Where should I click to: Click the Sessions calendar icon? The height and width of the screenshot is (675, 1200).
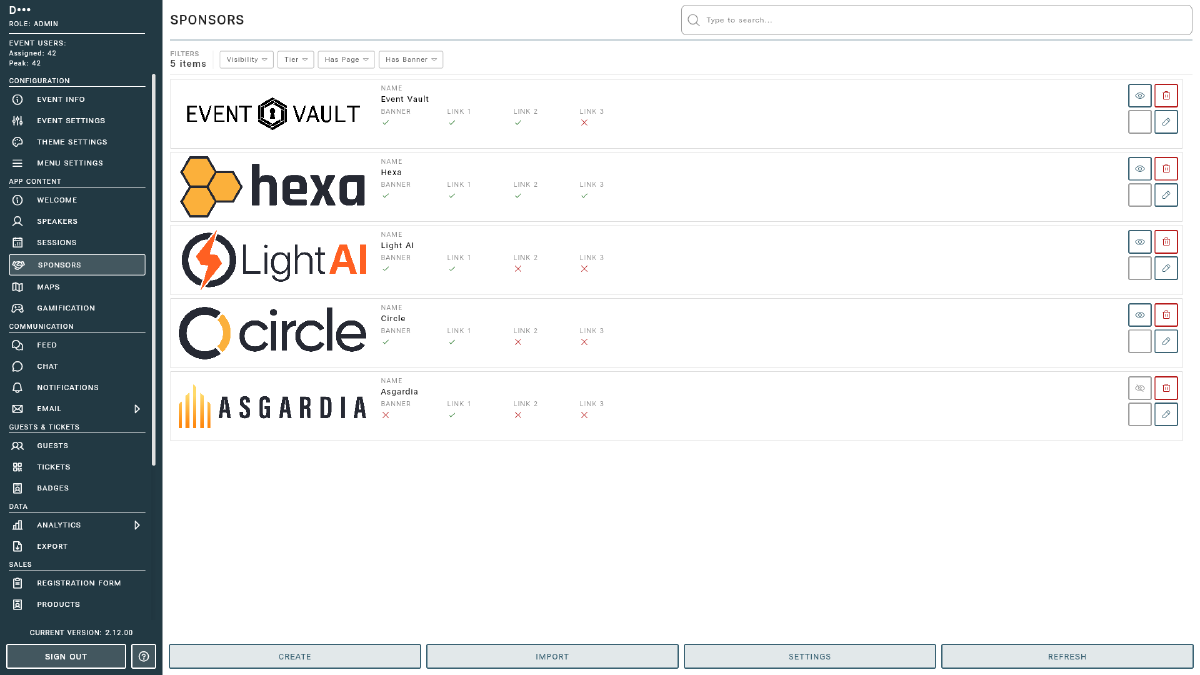coord(17,243)
